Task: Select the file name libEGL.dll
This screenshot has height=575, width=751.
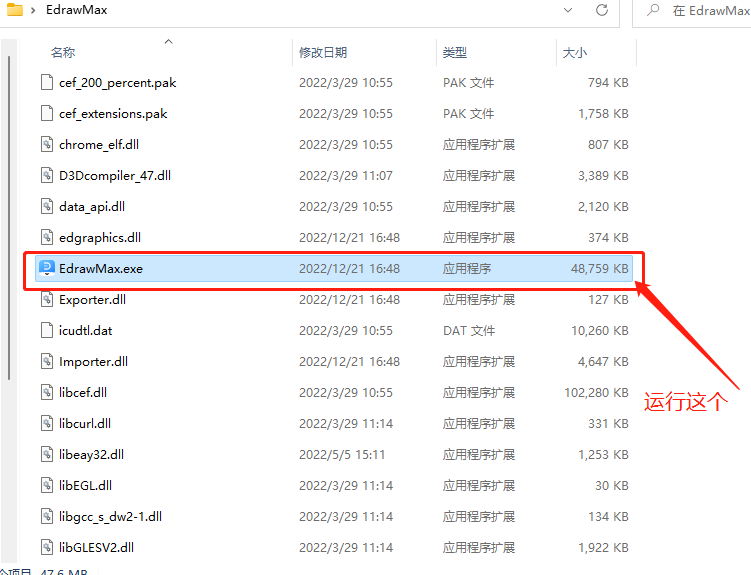Action: click(x=85, y=485)
